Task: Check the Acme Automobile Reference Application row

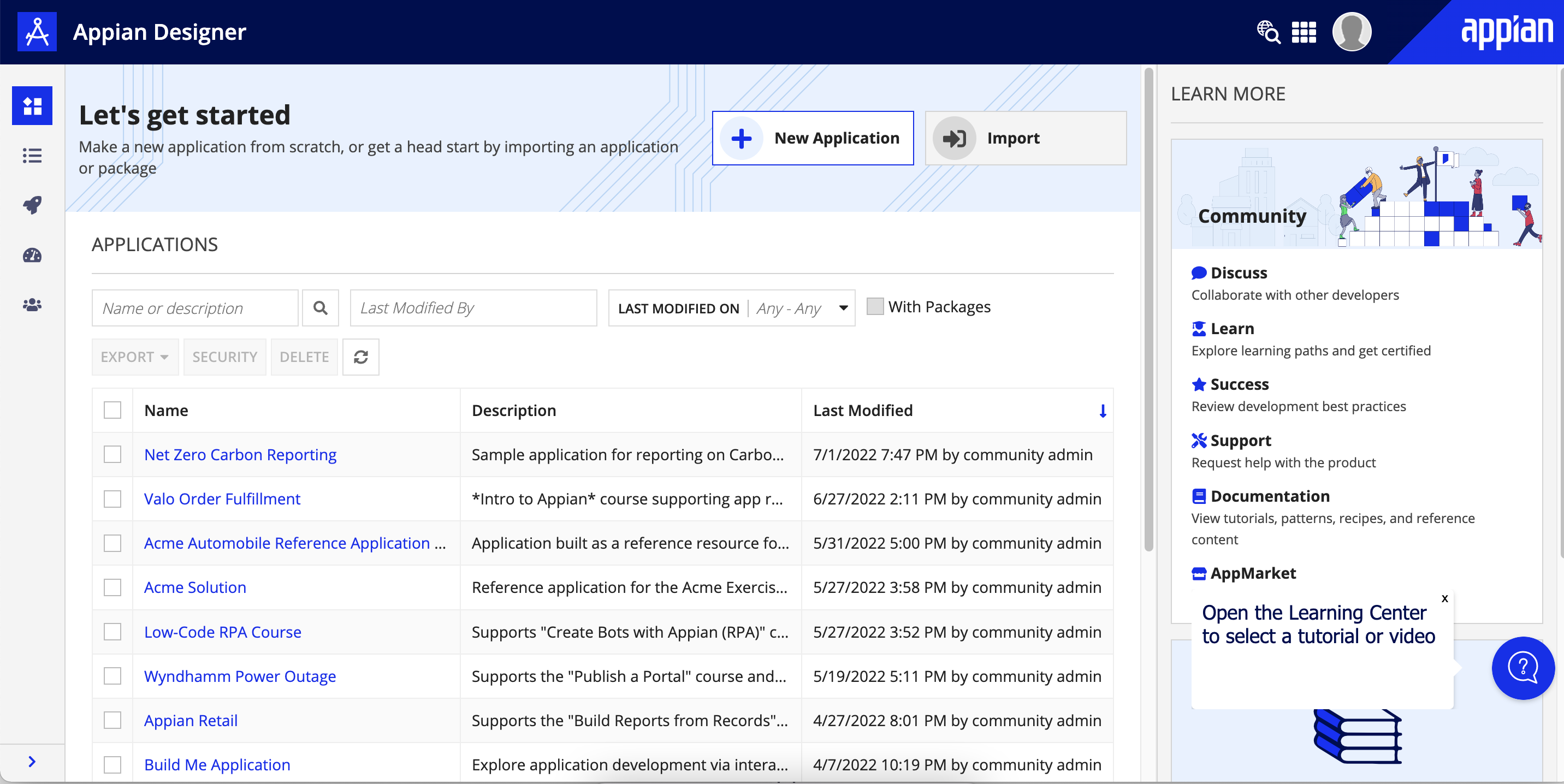Action: [112, 543]
